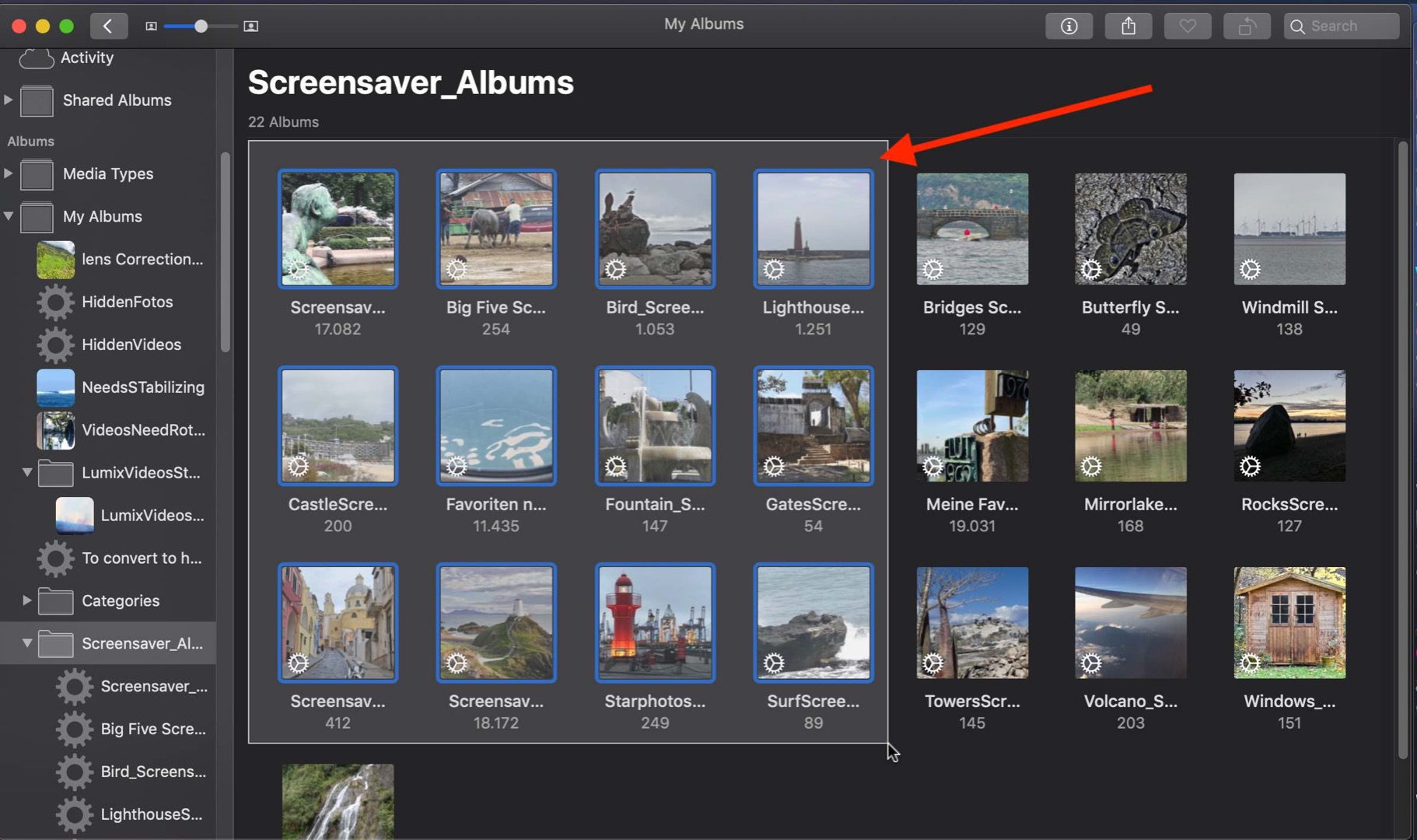
Task: Collapse the My Albums disclosure triangle
Action: pyautogui.click(x=9, y=216)
